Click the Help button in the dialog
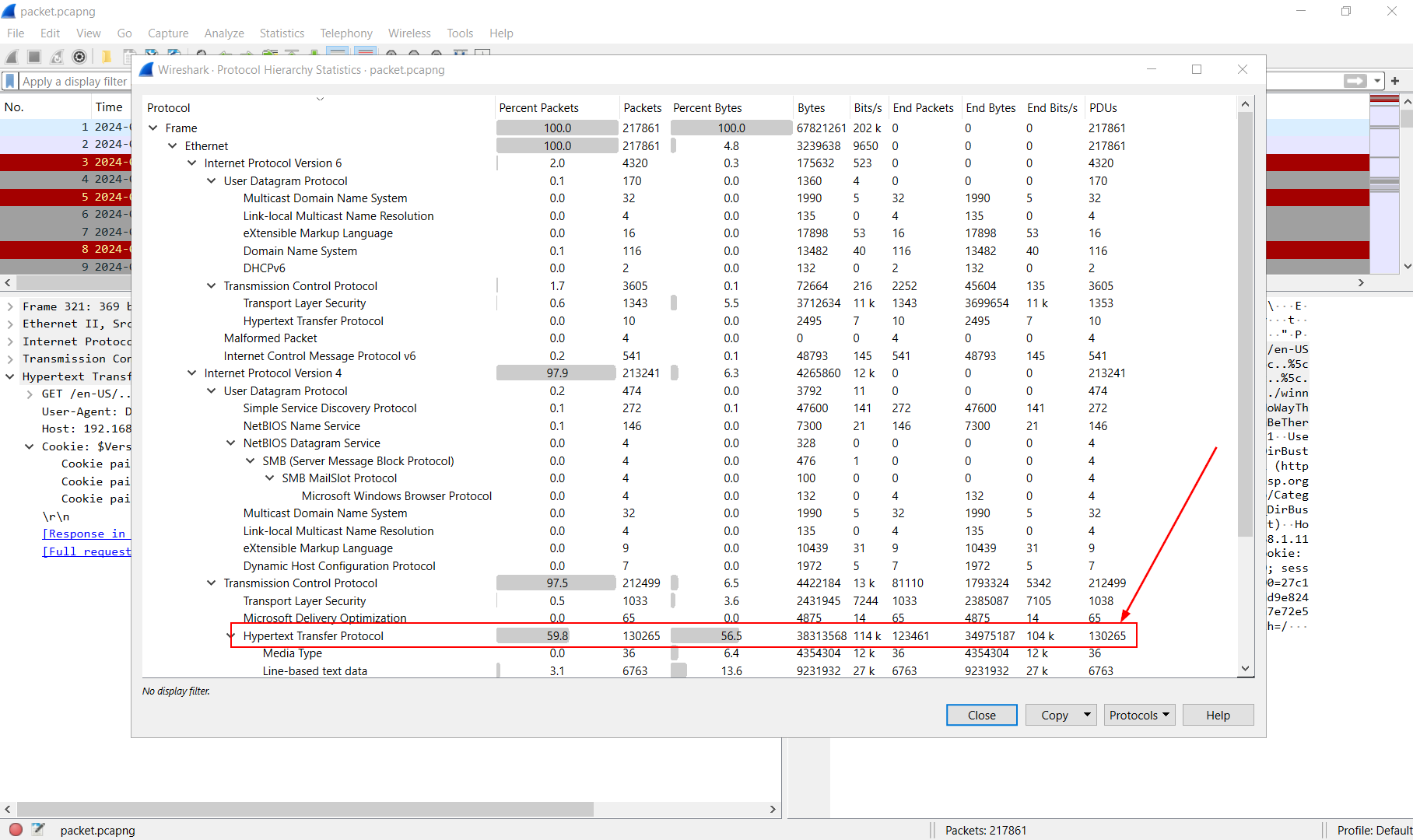This screenshot has height=840, width=1413. pos(1218,715)
